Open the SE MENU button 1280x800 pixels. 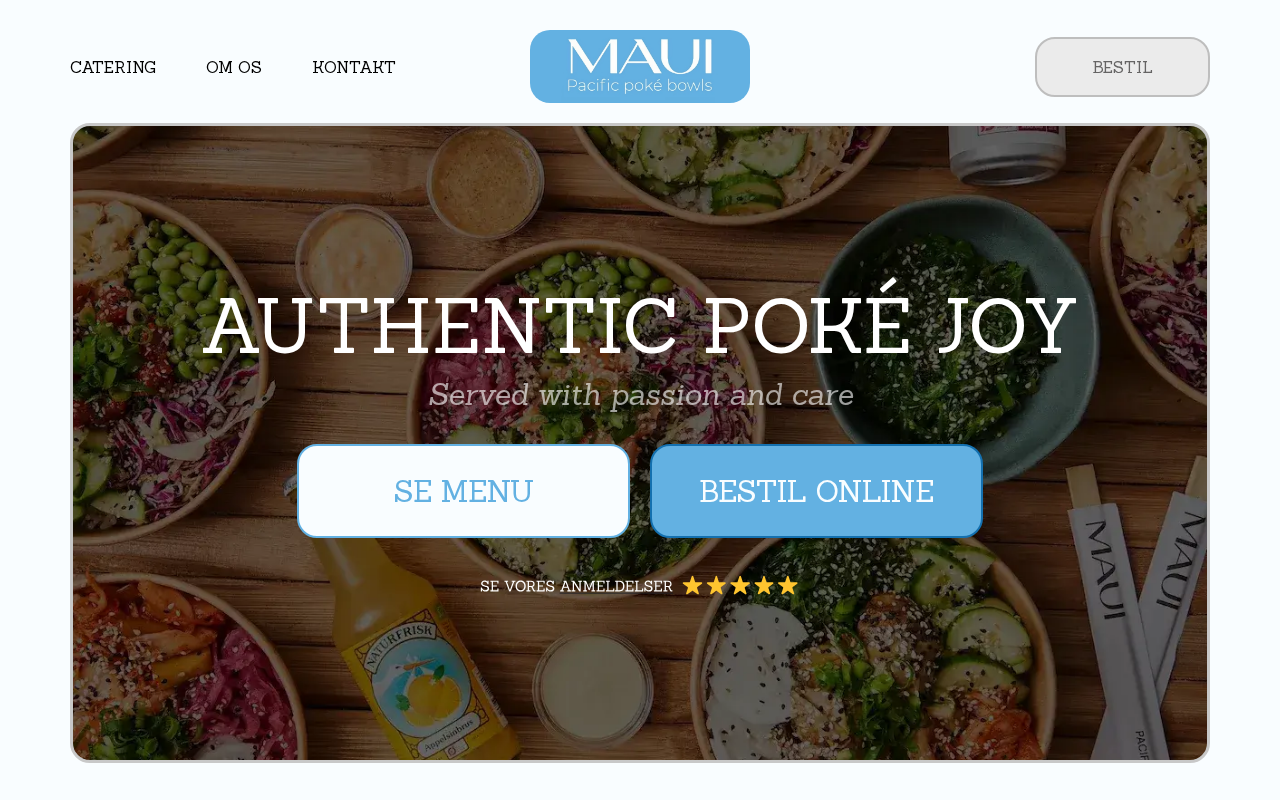463,491
